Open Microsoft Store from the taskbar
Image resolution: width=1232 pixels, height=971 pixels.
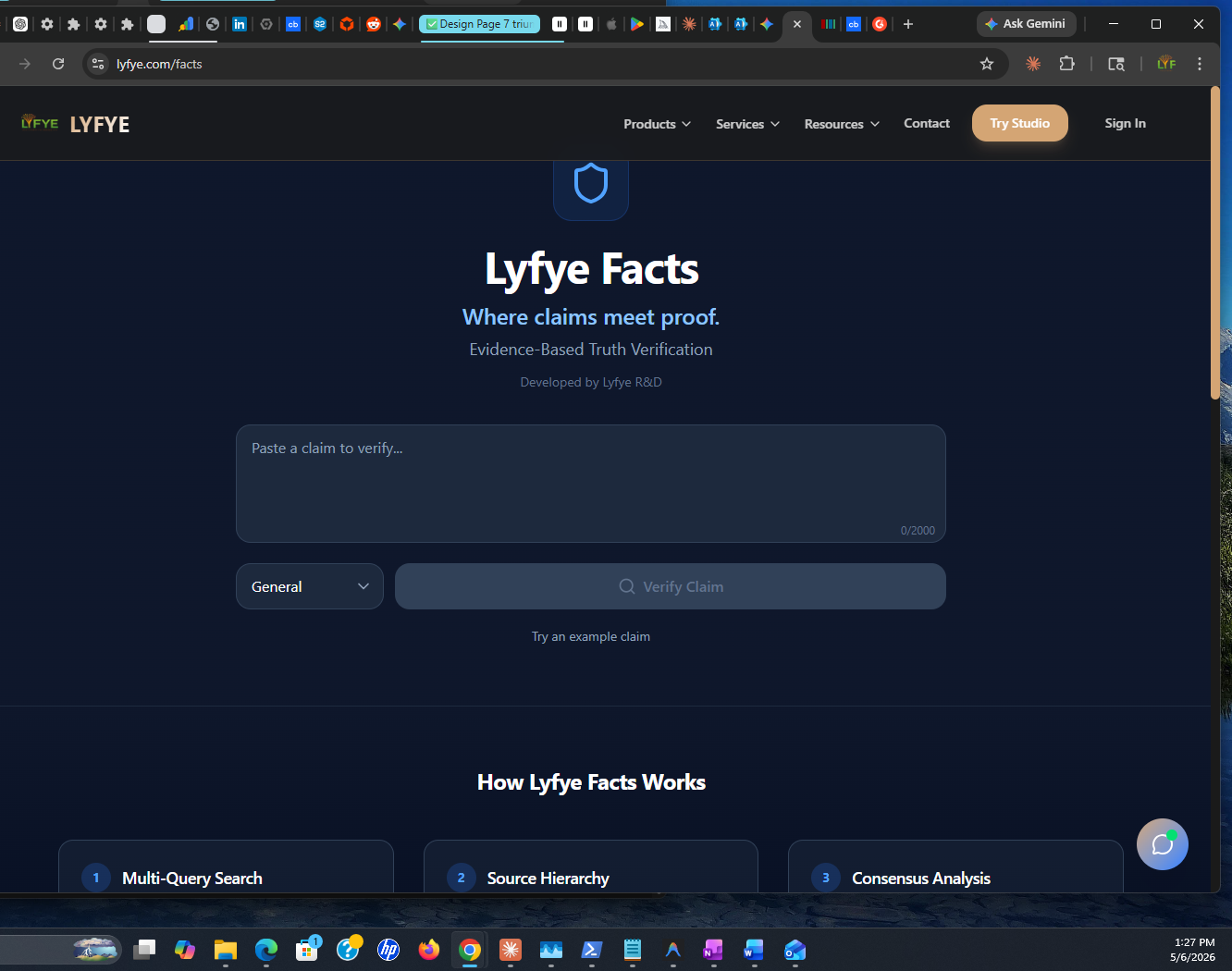pos(307,950)
